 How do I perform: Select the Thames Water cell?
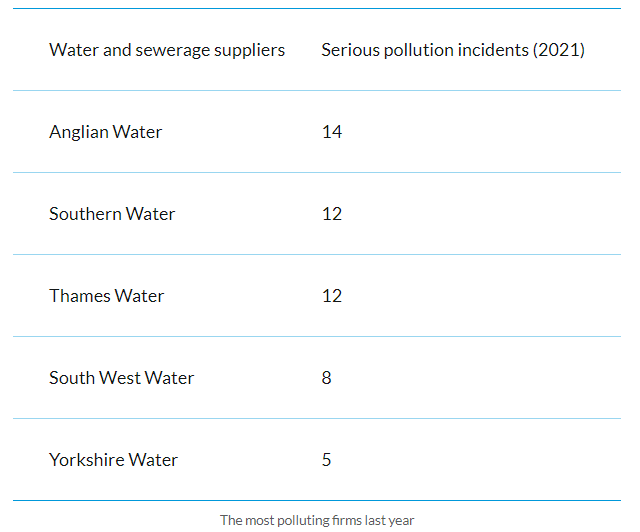click(x=107, y=296)
